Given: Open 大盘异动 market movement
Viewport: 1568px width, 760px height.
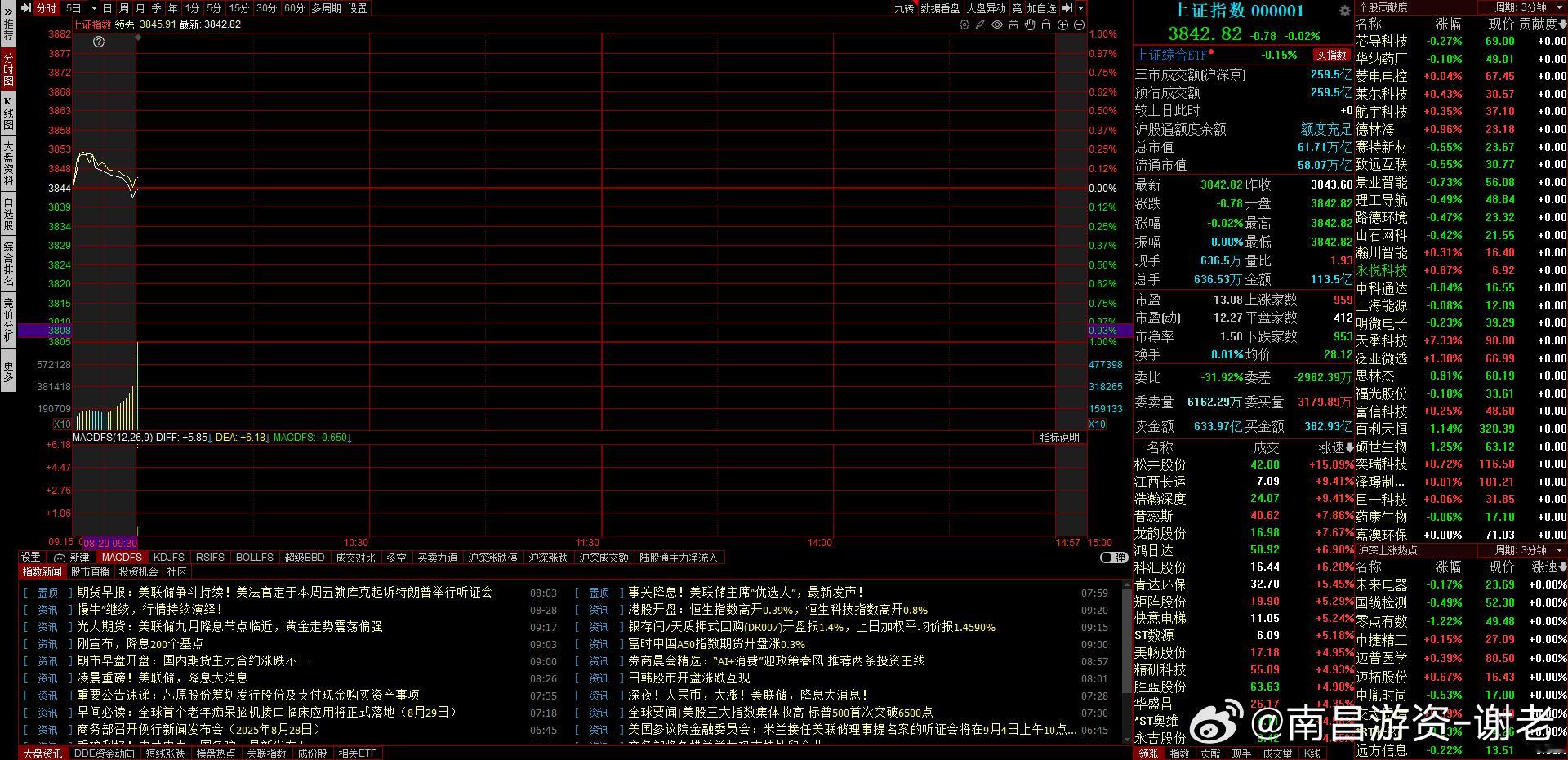Looking at the screenshot, I should coord(987,8).
